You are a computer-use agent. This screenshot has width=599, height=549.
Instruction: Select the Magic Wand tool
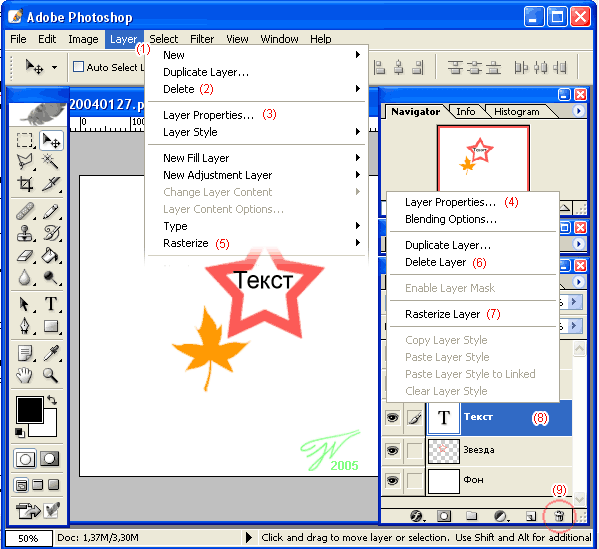click(x=50, y=162)
